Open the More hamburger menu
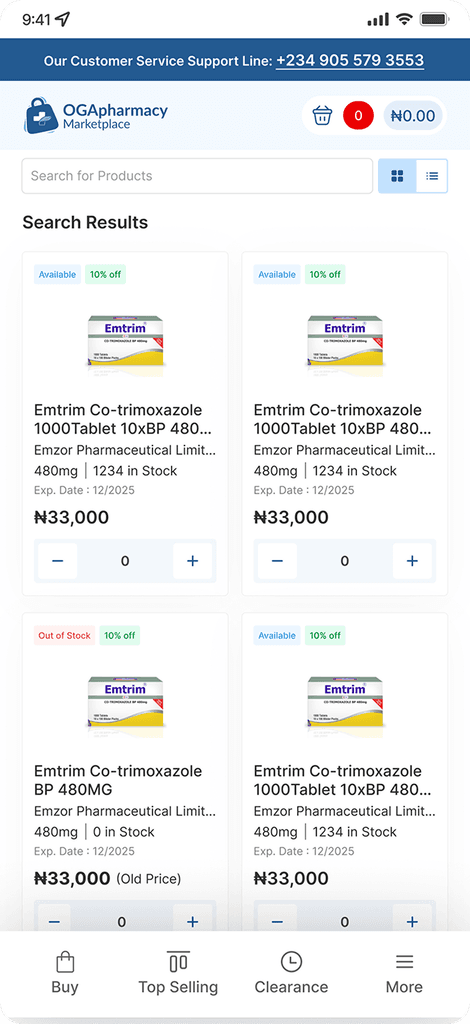The height and width of the screenshot is (1024, 470). coord(404,973)
